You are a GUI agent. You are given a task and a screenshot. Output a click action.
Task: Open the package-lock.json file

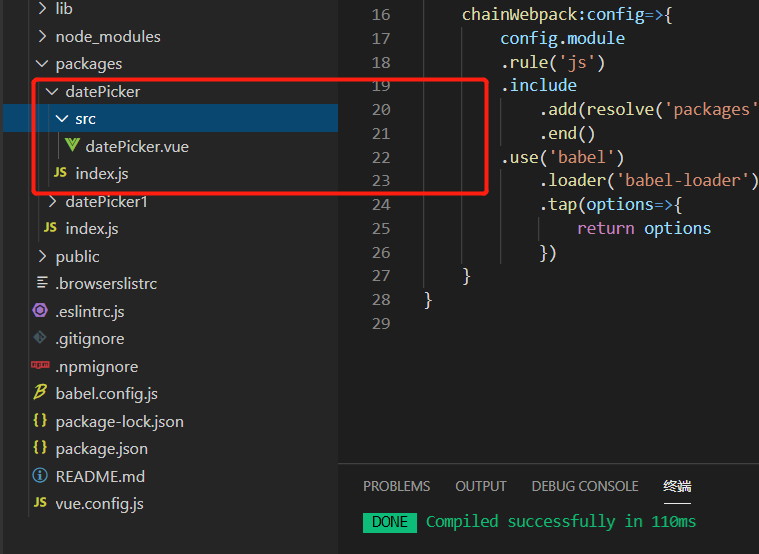[120, 422]
